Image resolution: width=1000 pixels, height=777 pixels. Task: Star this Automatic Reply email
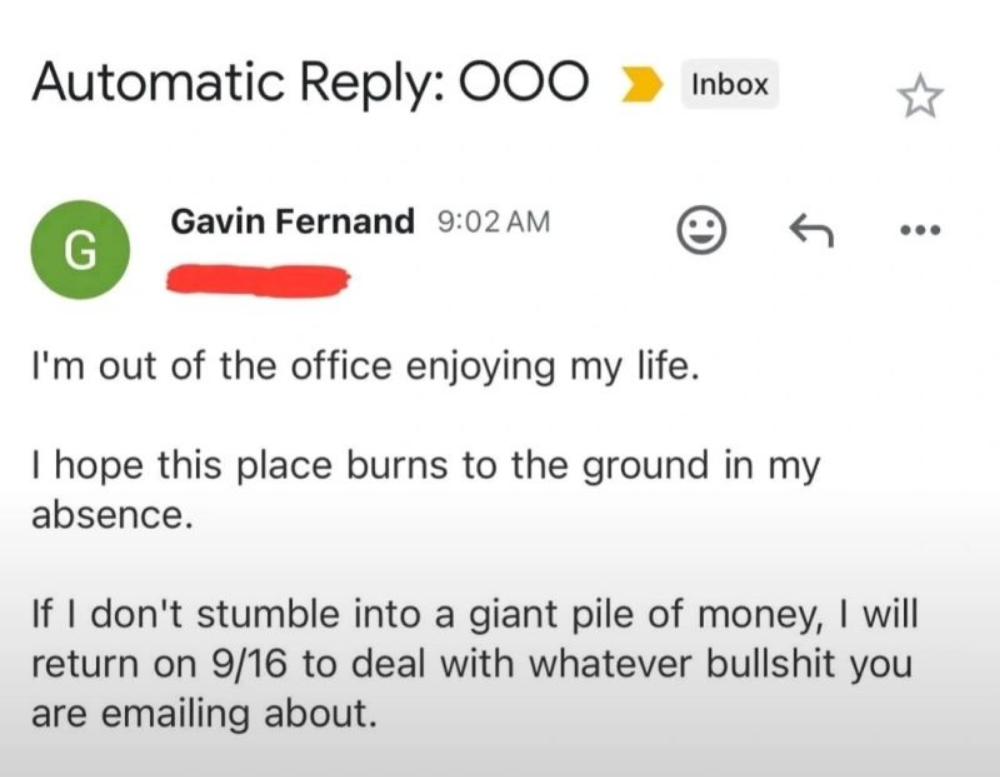919,97
